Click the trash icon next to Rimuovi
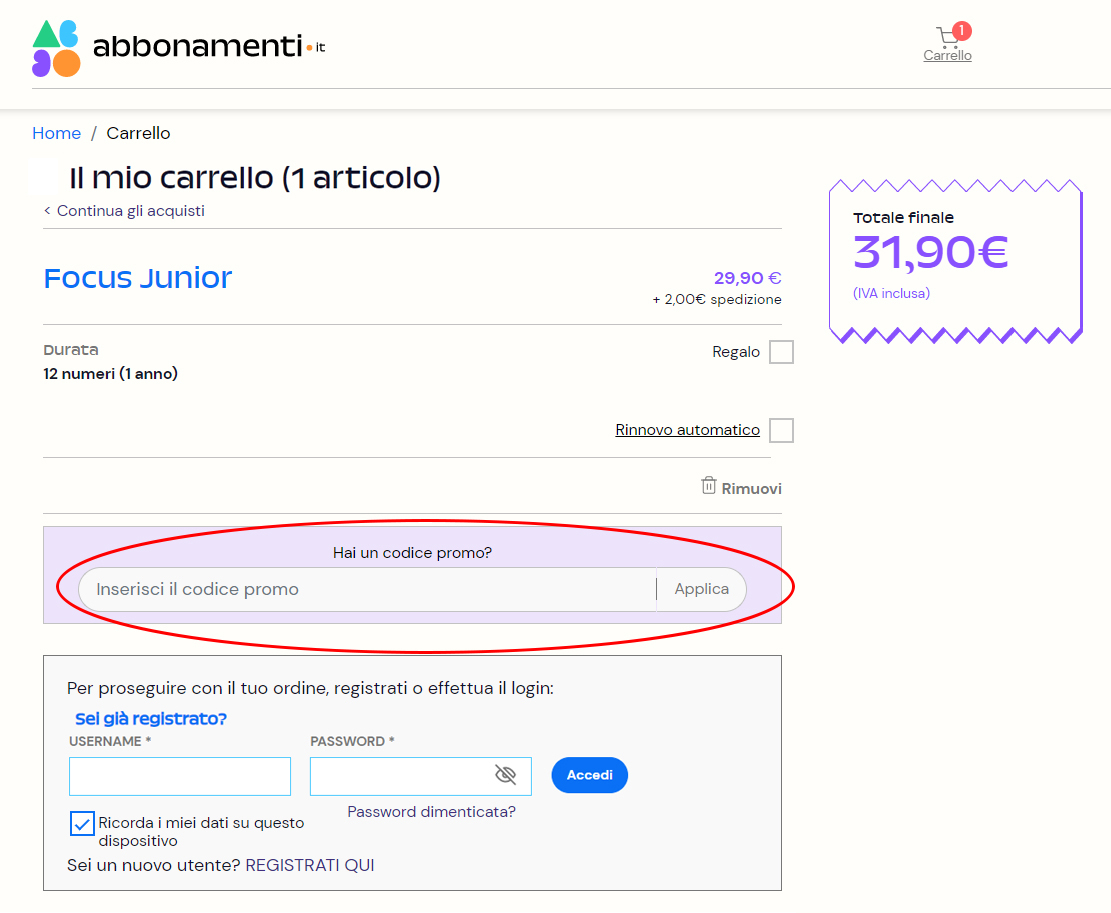This screenshot has height=913, width=1111. [707, 486]
